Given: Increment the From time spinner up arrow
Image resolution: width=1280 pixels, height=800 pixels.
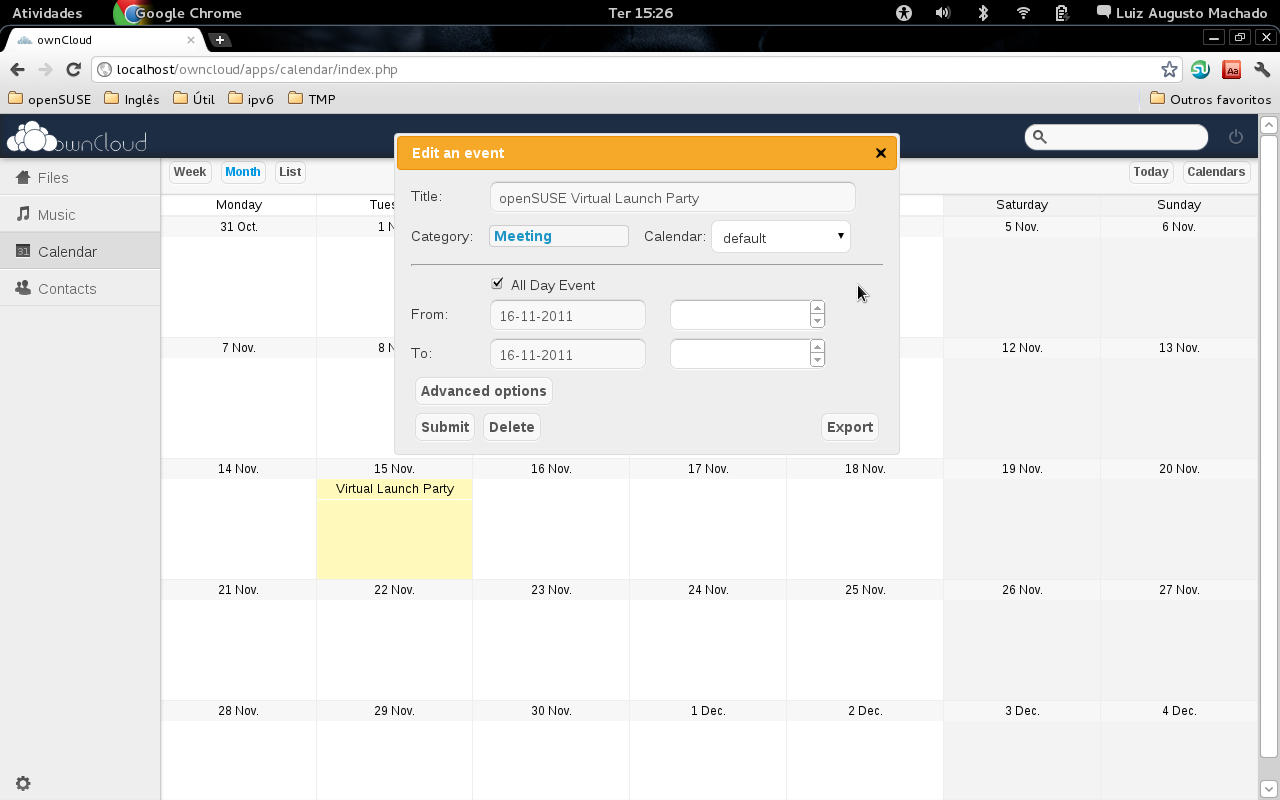Looking at the screenshot, I should point(817,308).
